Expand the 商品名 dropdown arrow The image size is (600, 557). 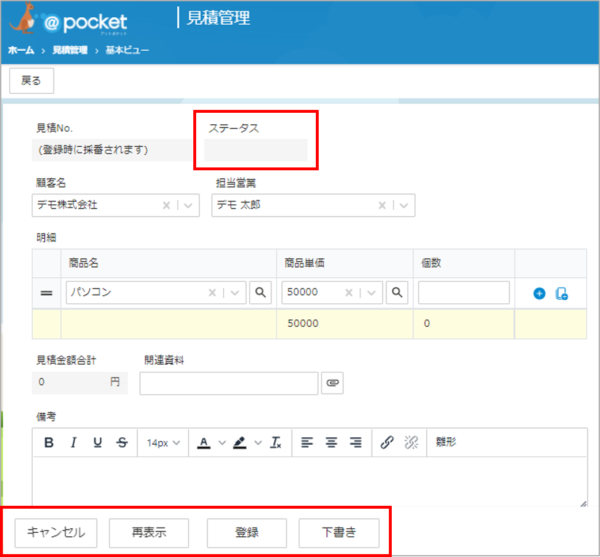pos(235,293)
